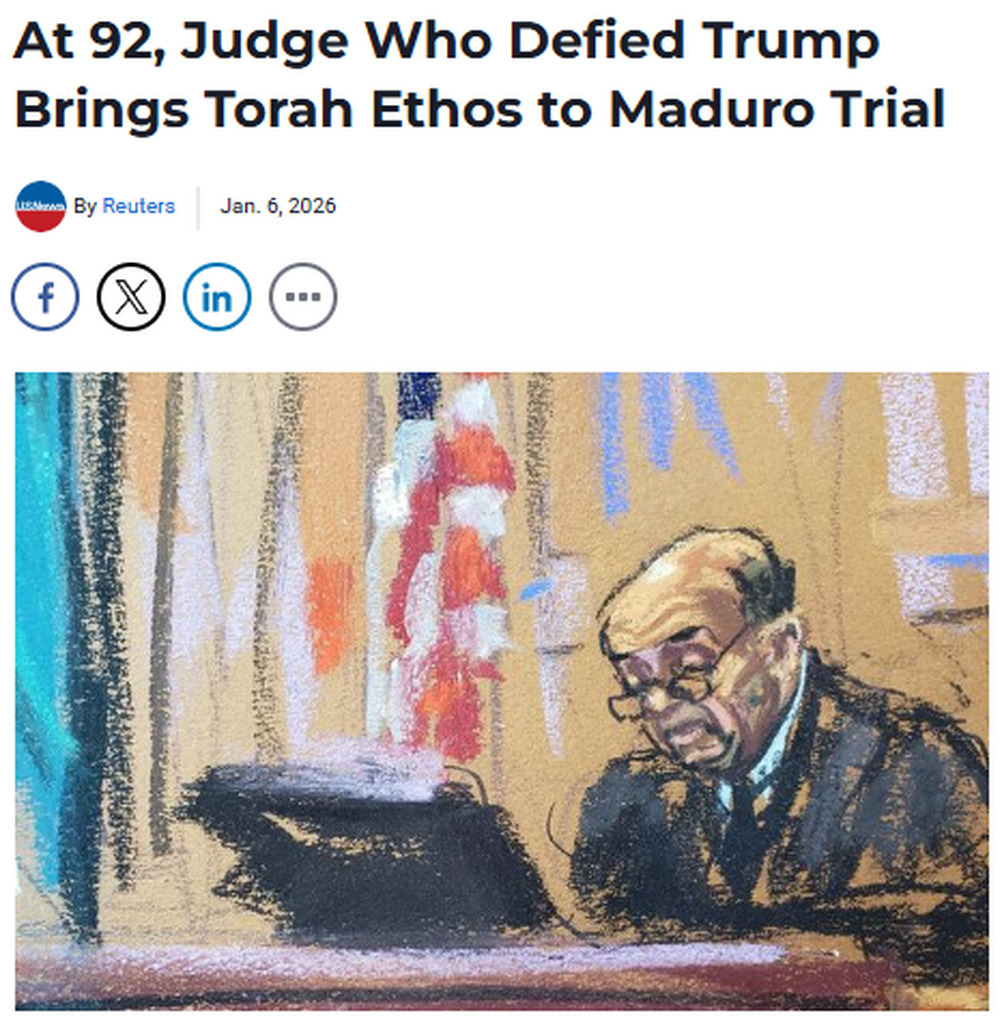Click the word "Torah" in the headline
The width and height of the screenshot is (1002, 1024).
[x=279, y=109]
